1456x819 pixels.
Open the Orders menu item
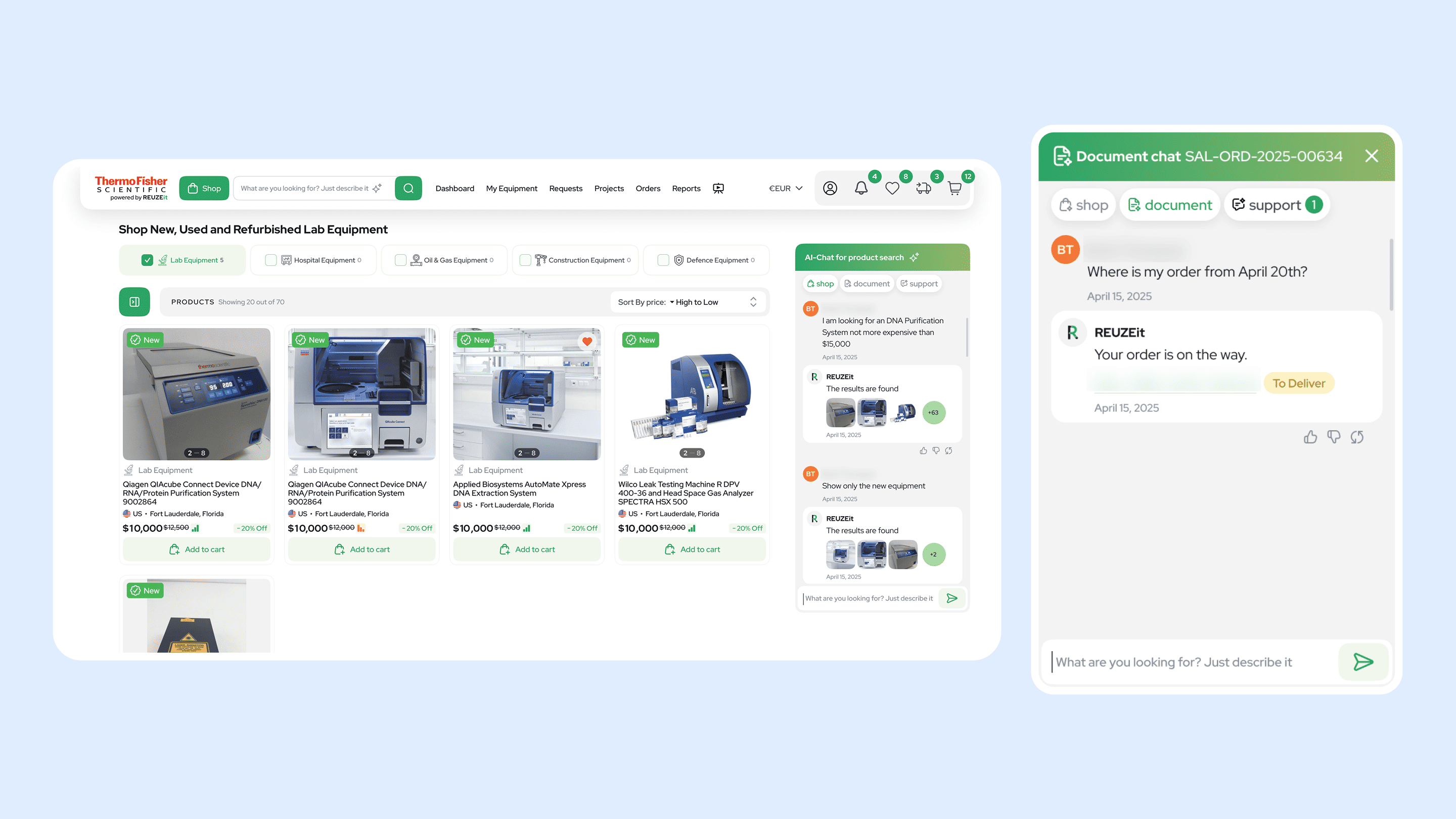tap(648, 188)
